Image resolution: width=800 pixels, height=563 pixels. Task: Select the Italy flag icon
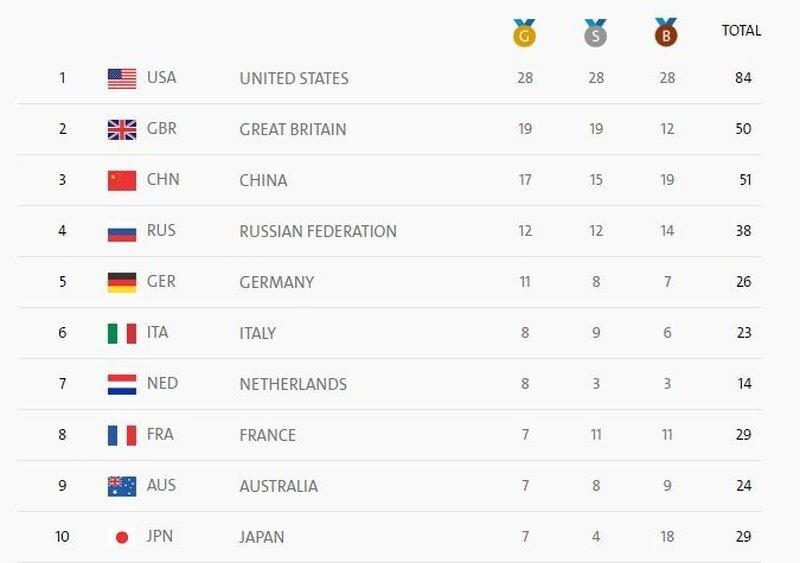click(x=122, y=333)
